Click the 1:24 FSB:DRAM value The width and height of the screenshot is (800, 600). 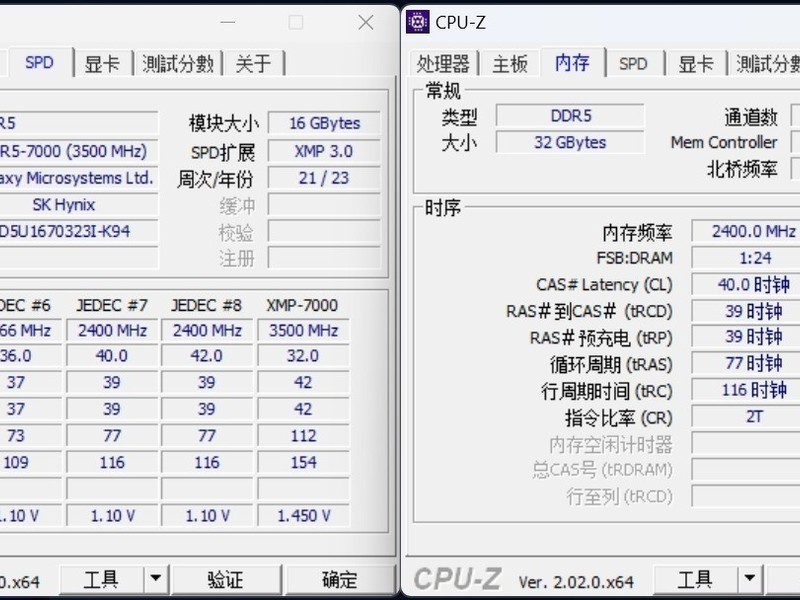point(746,258)
